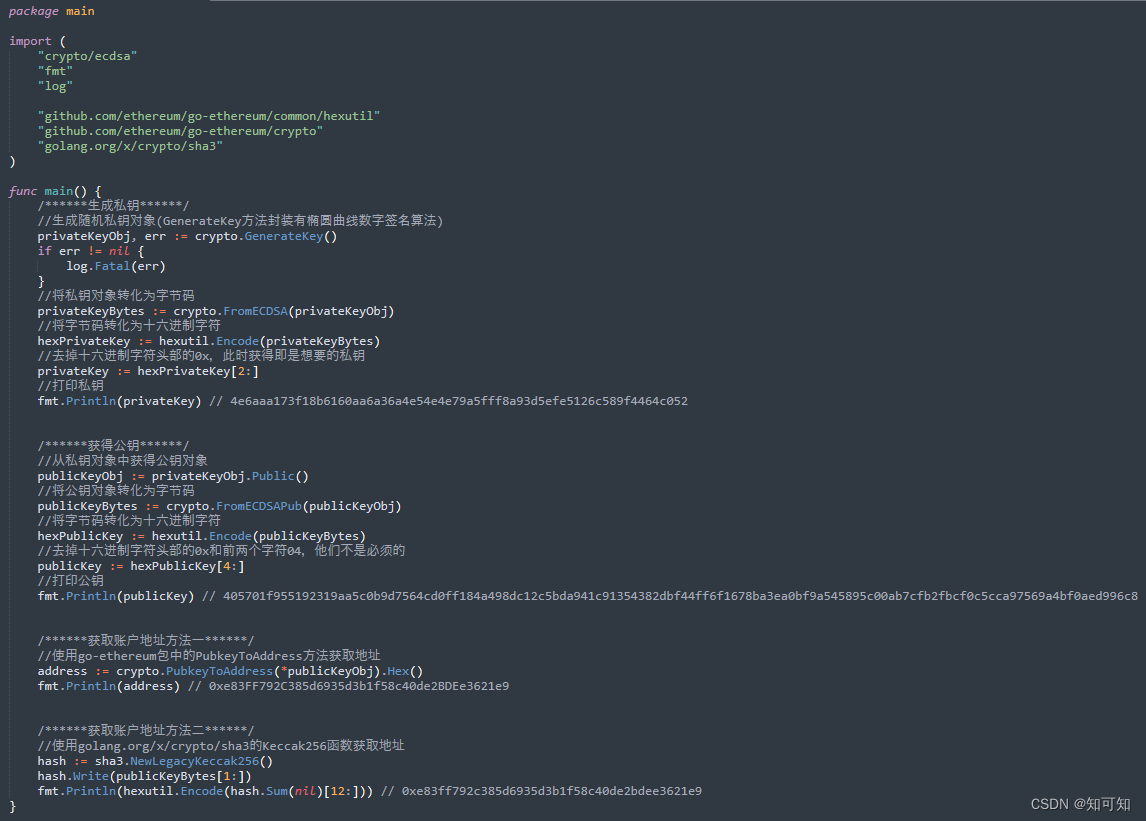Select the go-ethereum hexutil import path
The width and height of the screenshot is (1146, 821).
pyautogui.click(x=208, y=116)
